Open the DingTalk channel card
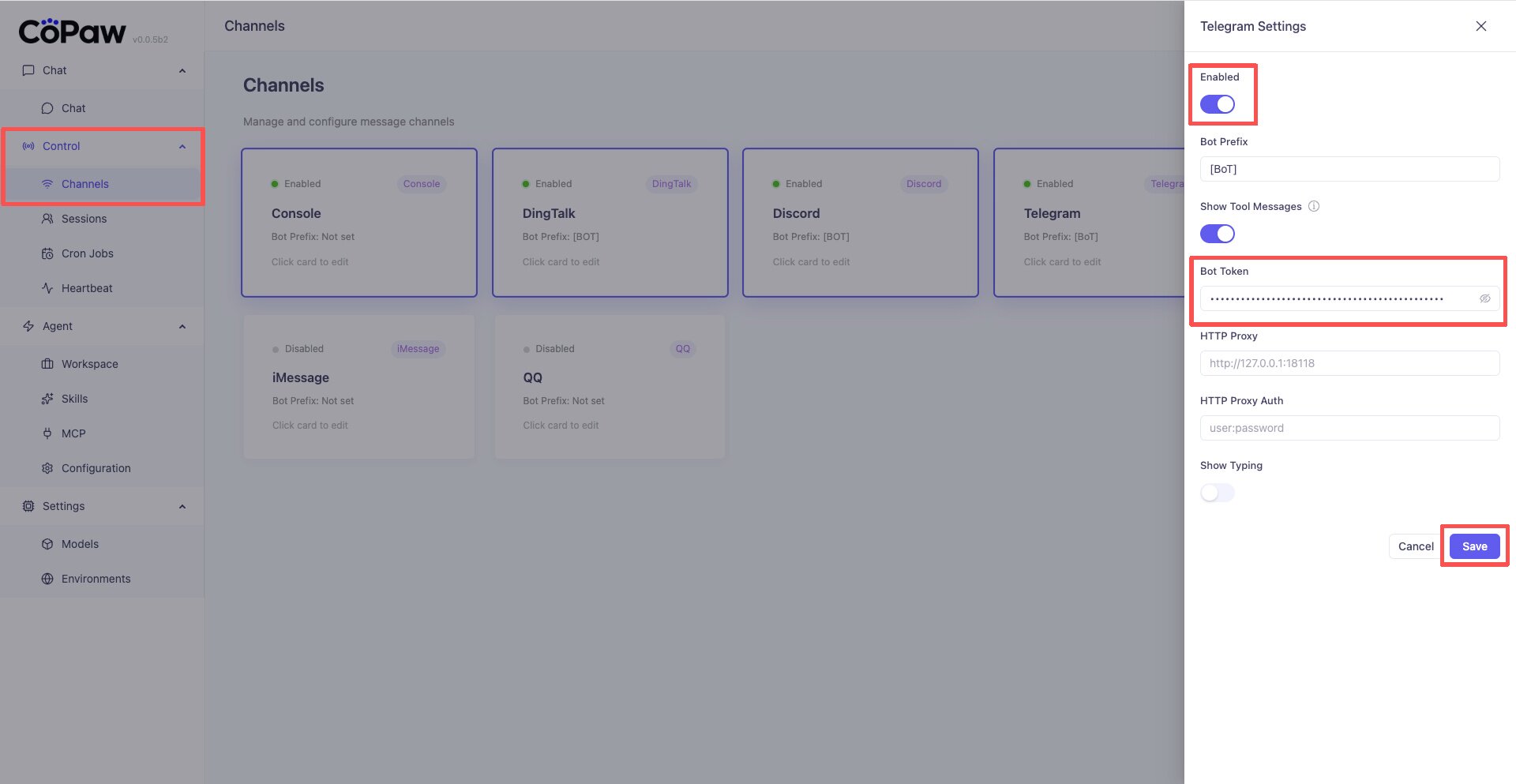The height and width of the screenshot is (784, 1516). point(610,223)
